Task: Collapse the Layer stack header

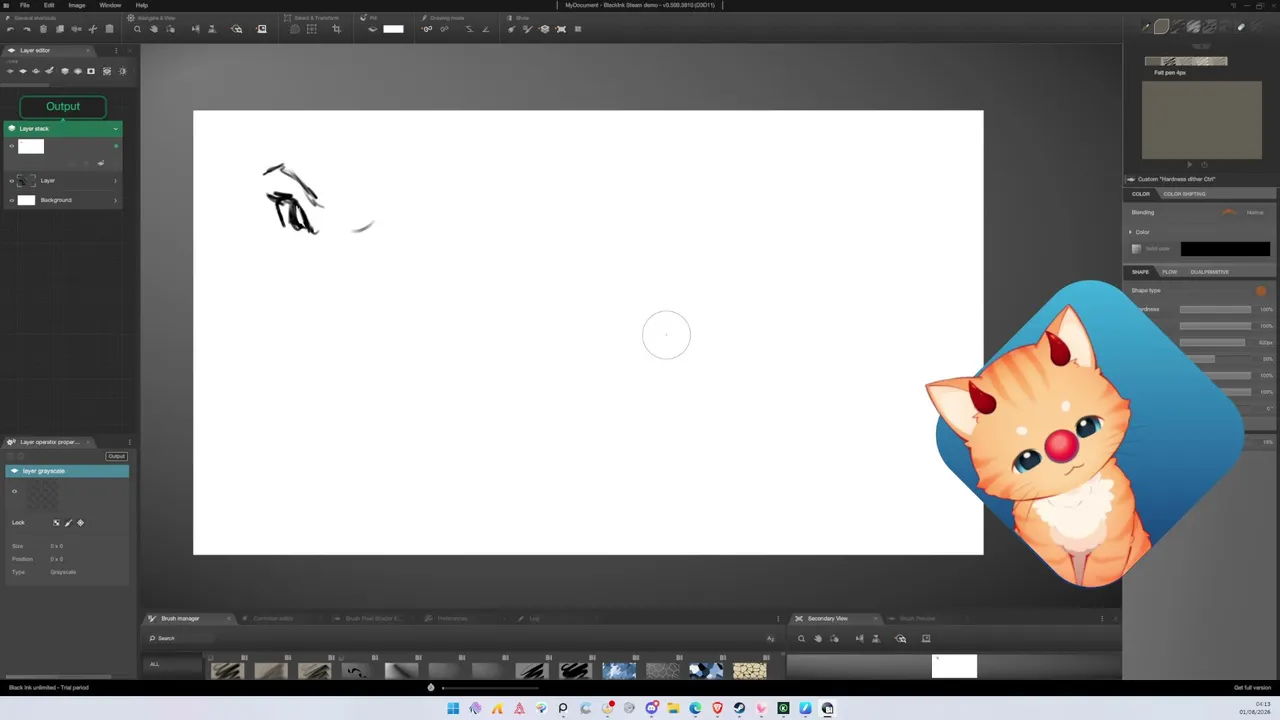Action: 115,128
